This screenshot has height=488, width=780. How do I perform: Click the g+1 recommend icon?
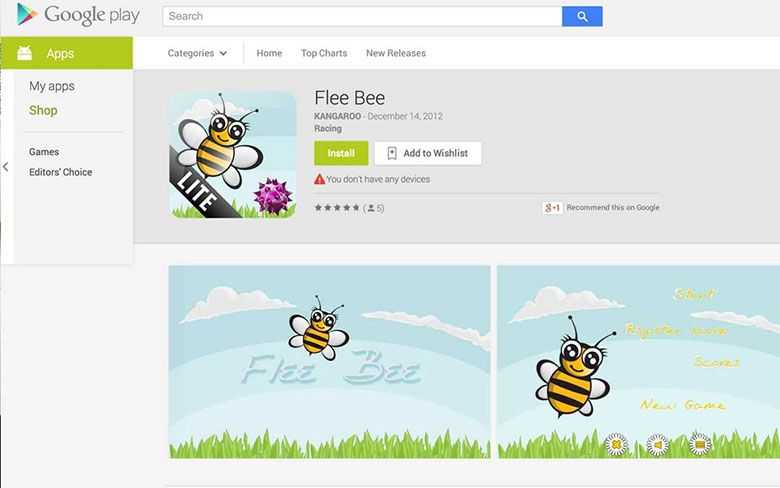coord(552,207)
